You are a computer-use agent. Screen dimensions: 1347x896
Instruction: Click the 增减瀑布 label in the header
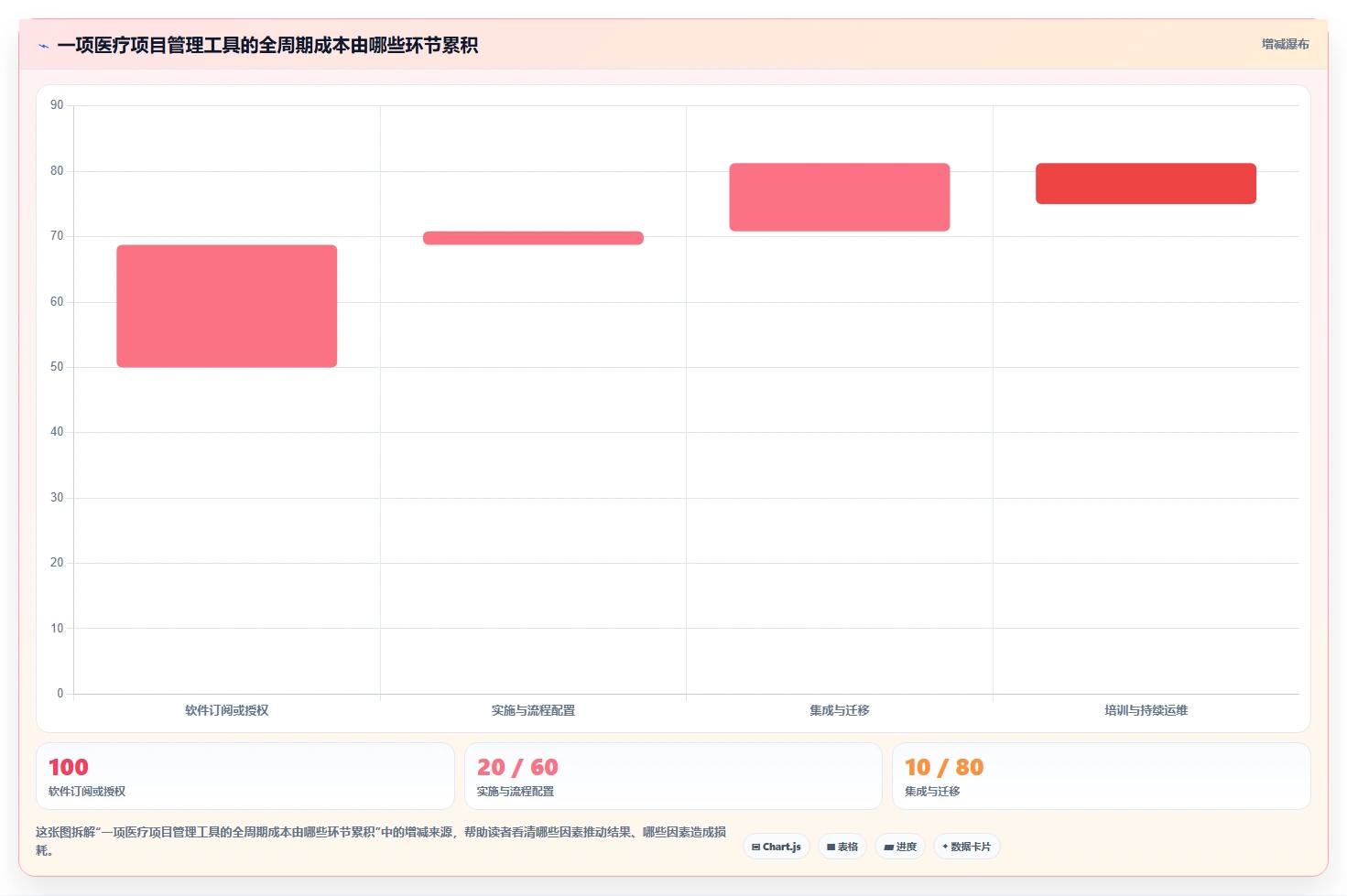pos(1285,44)
